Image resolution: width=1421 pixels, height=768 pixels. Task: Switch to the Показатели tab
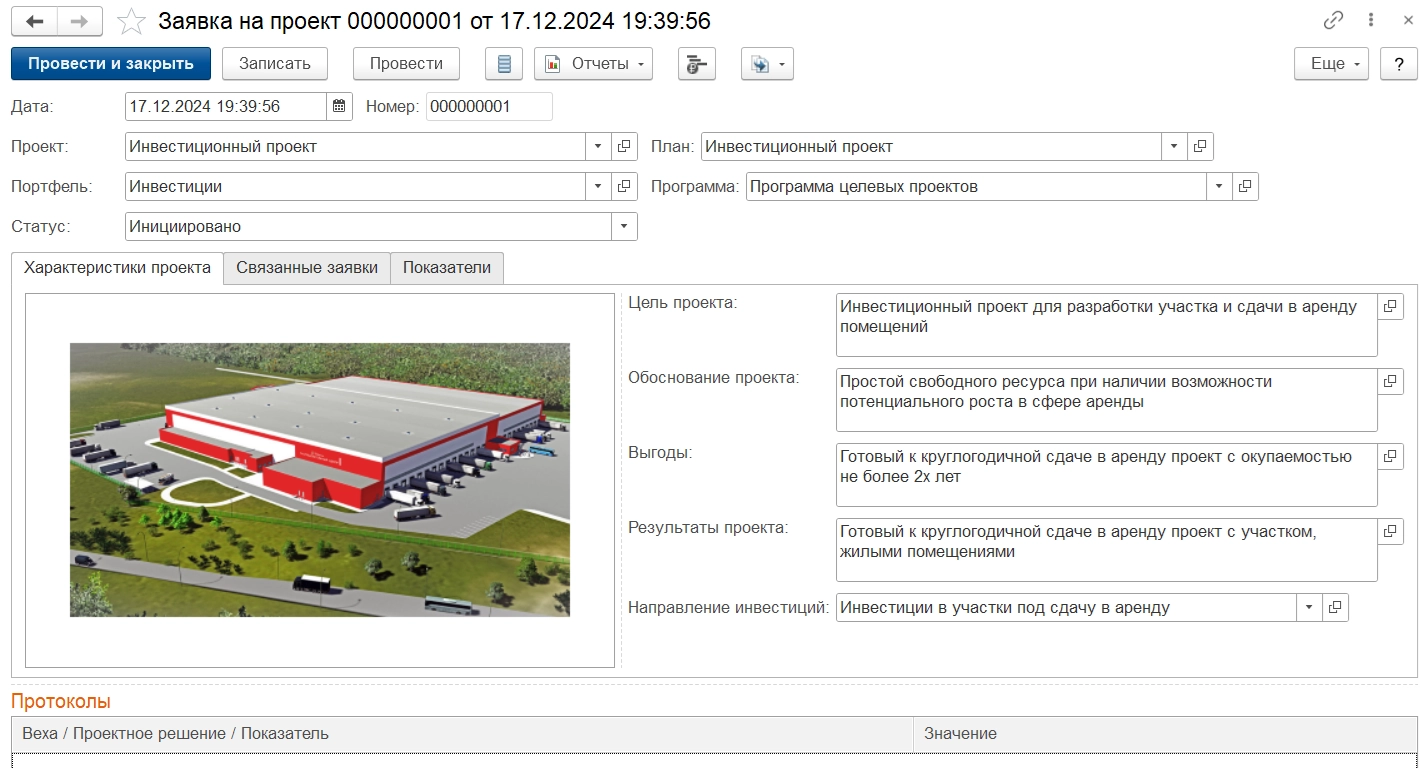(446, 268)
